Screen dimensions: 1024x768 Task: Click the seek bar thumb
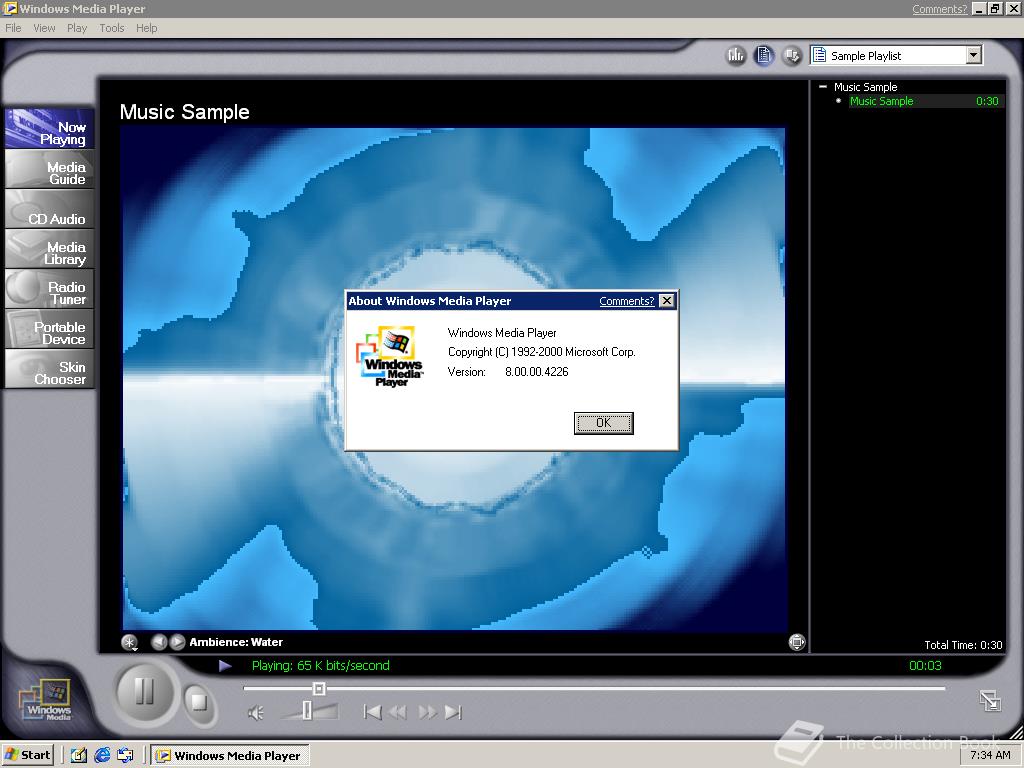coord(319,688)
